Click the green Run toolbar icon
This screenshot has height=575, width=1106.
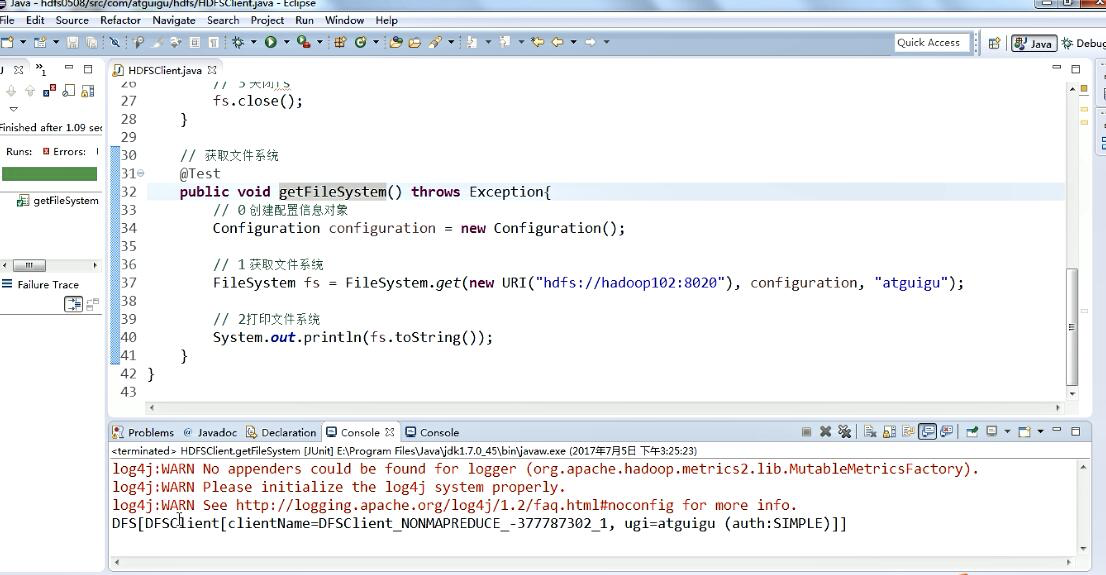coord(271,42)
